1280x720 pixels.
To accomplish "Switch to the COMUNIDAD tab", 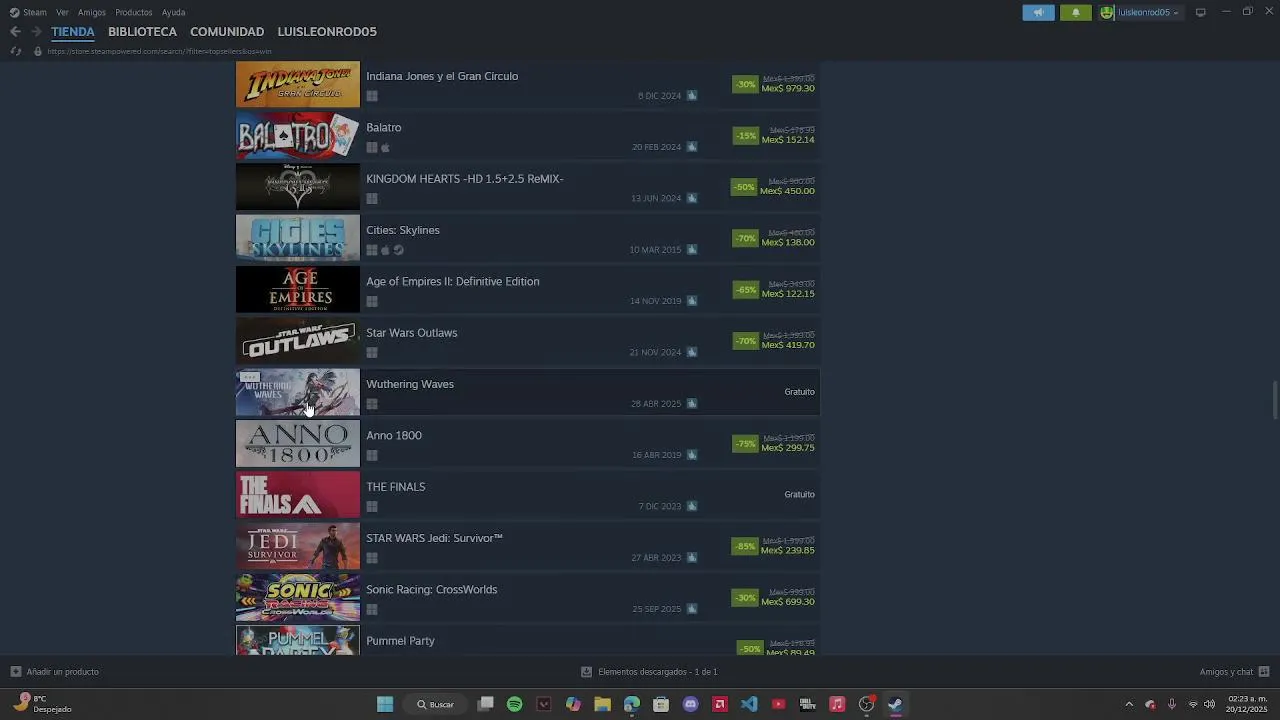I will click(x=227, y=32).
